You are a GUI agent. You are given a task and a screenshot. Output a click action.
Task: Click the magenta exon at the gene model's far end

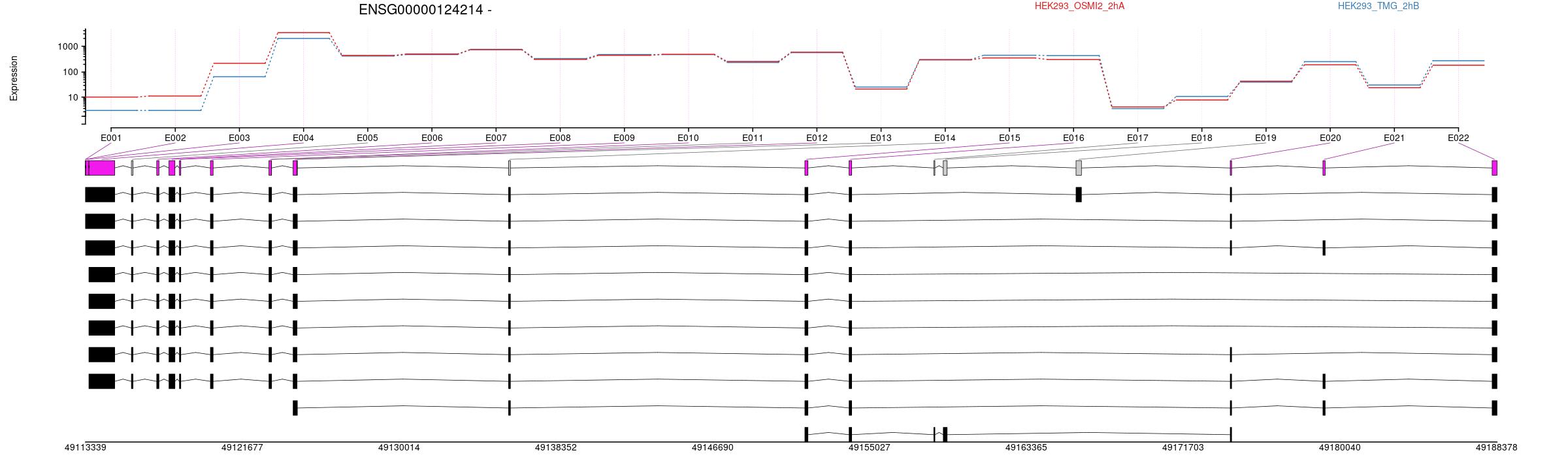[x=1495, y=168]
